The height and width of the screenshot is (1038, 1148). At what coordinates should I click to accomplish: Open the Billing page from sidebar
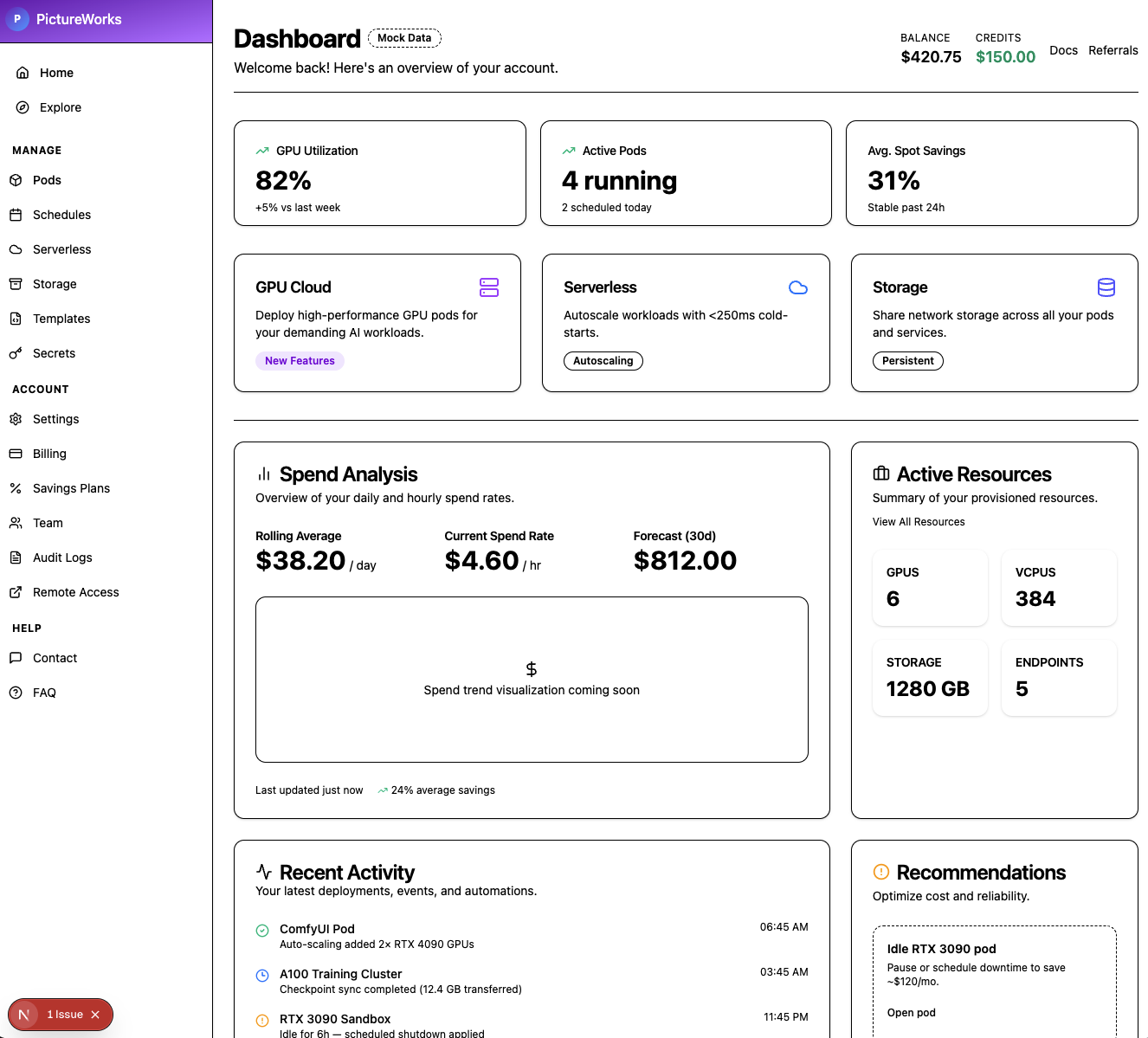(x=49, y=454)
